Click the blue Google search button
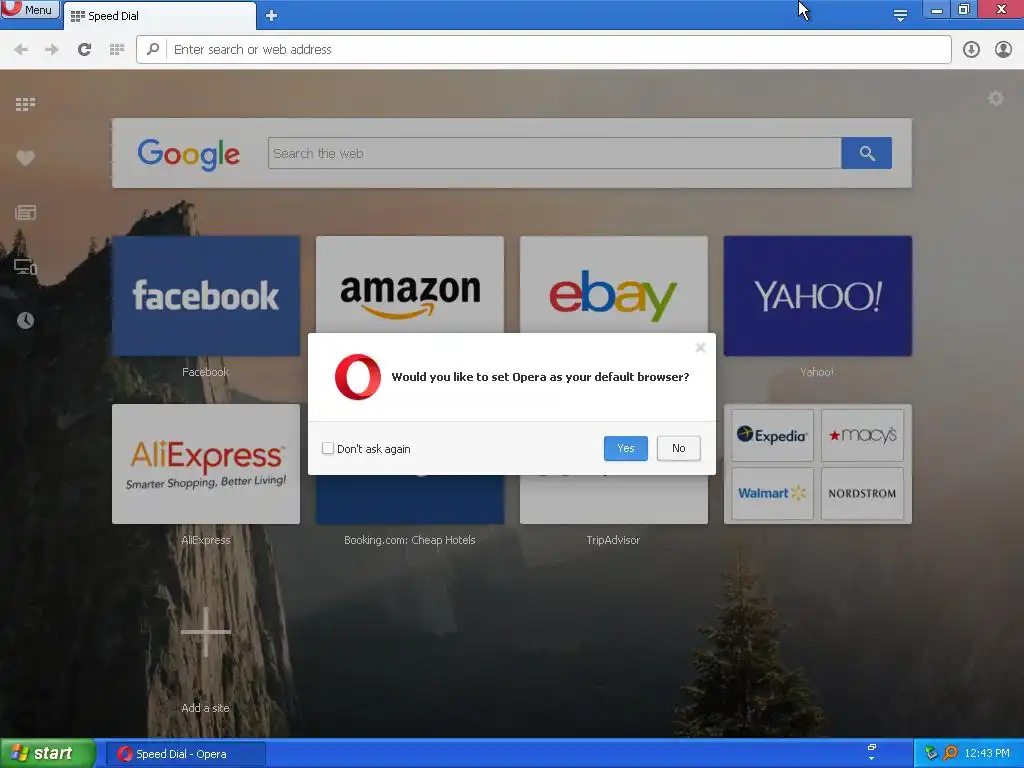The width and height of the screenshot is (1024, 768). (867, 153)
